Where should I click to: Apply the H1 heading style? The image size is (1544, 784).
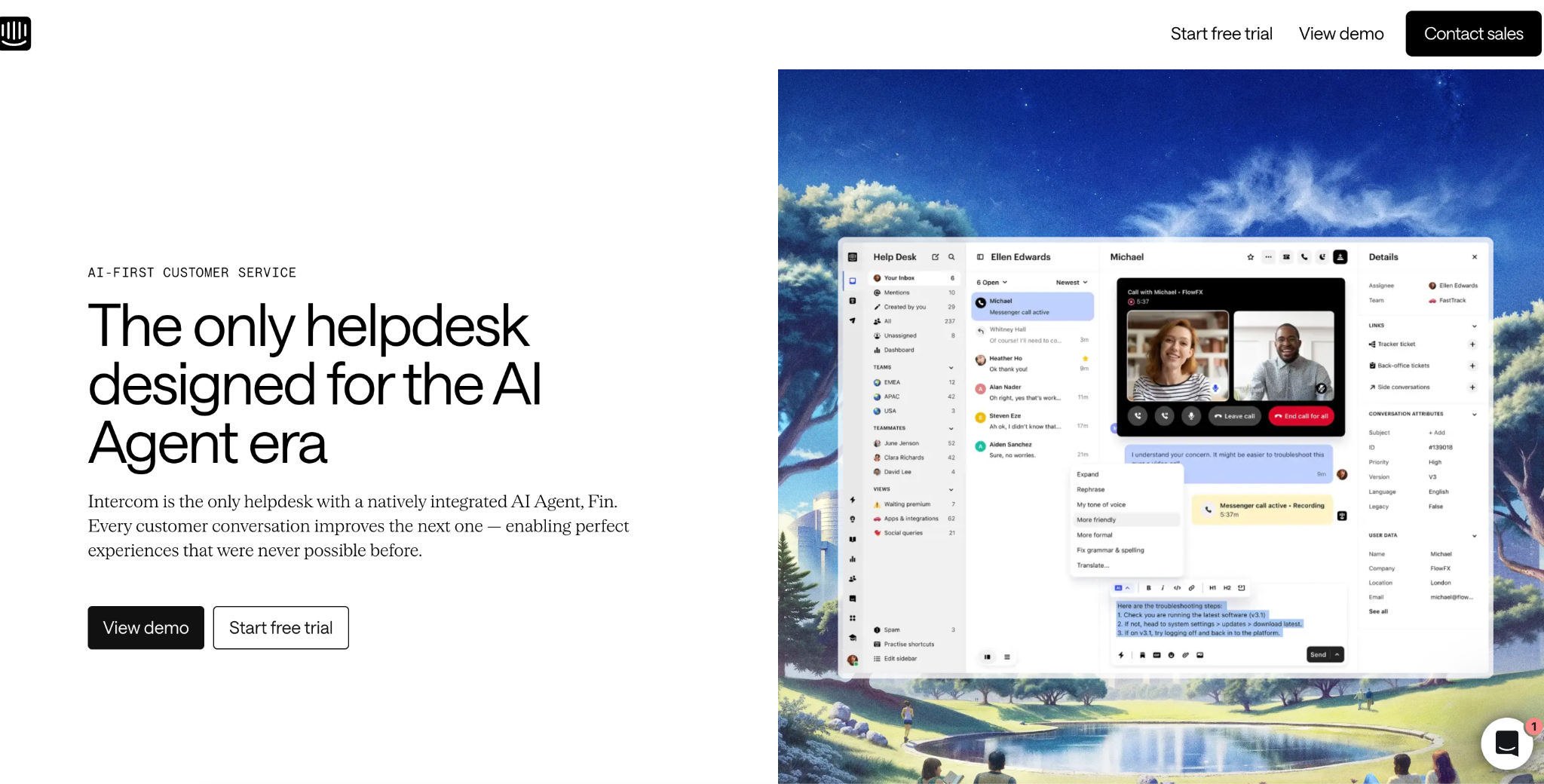coord(1212,588)
